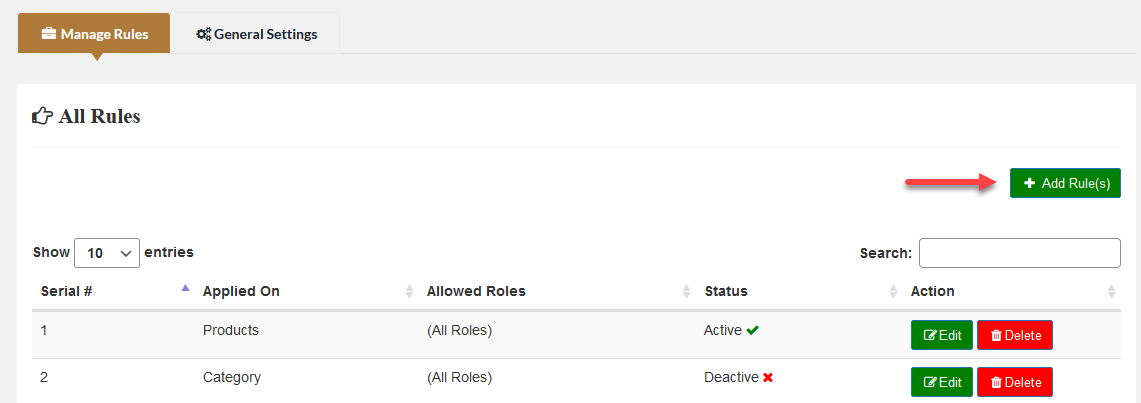Delete the Products rule in row 1
This screenshot has width=1141, height=403.
(1014, 335)
